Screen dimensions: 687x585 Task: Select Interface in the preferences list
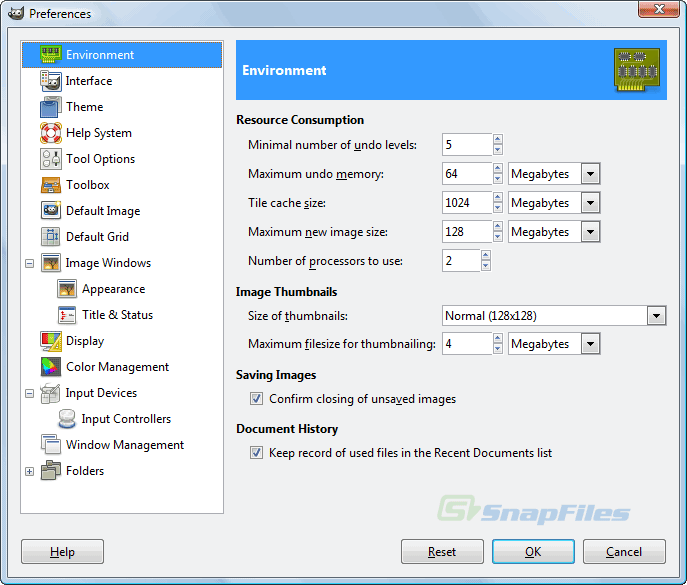point(89,81)
